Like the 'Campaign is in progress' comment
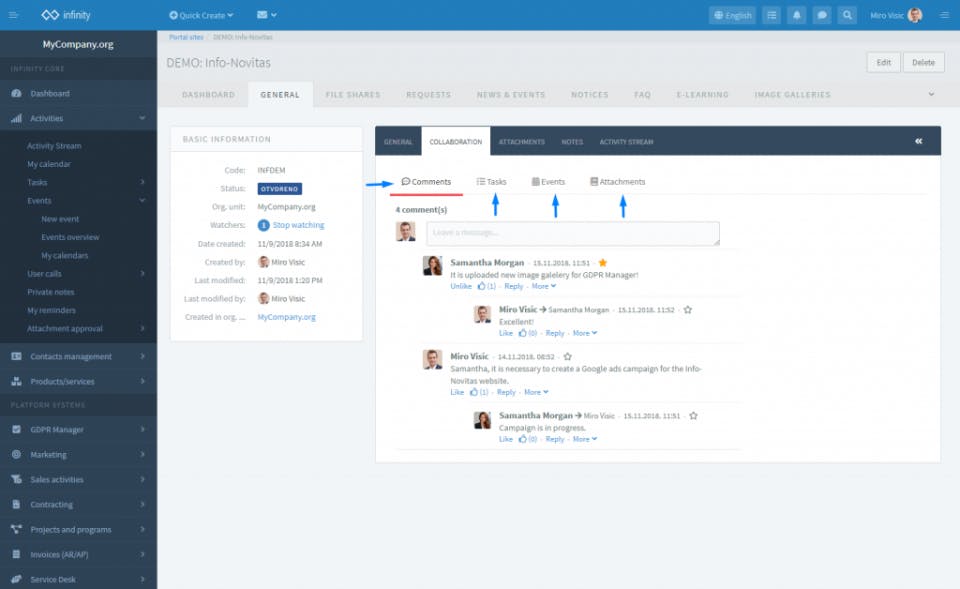This screenshot has height=589, width=960. [x=506, y=440]
